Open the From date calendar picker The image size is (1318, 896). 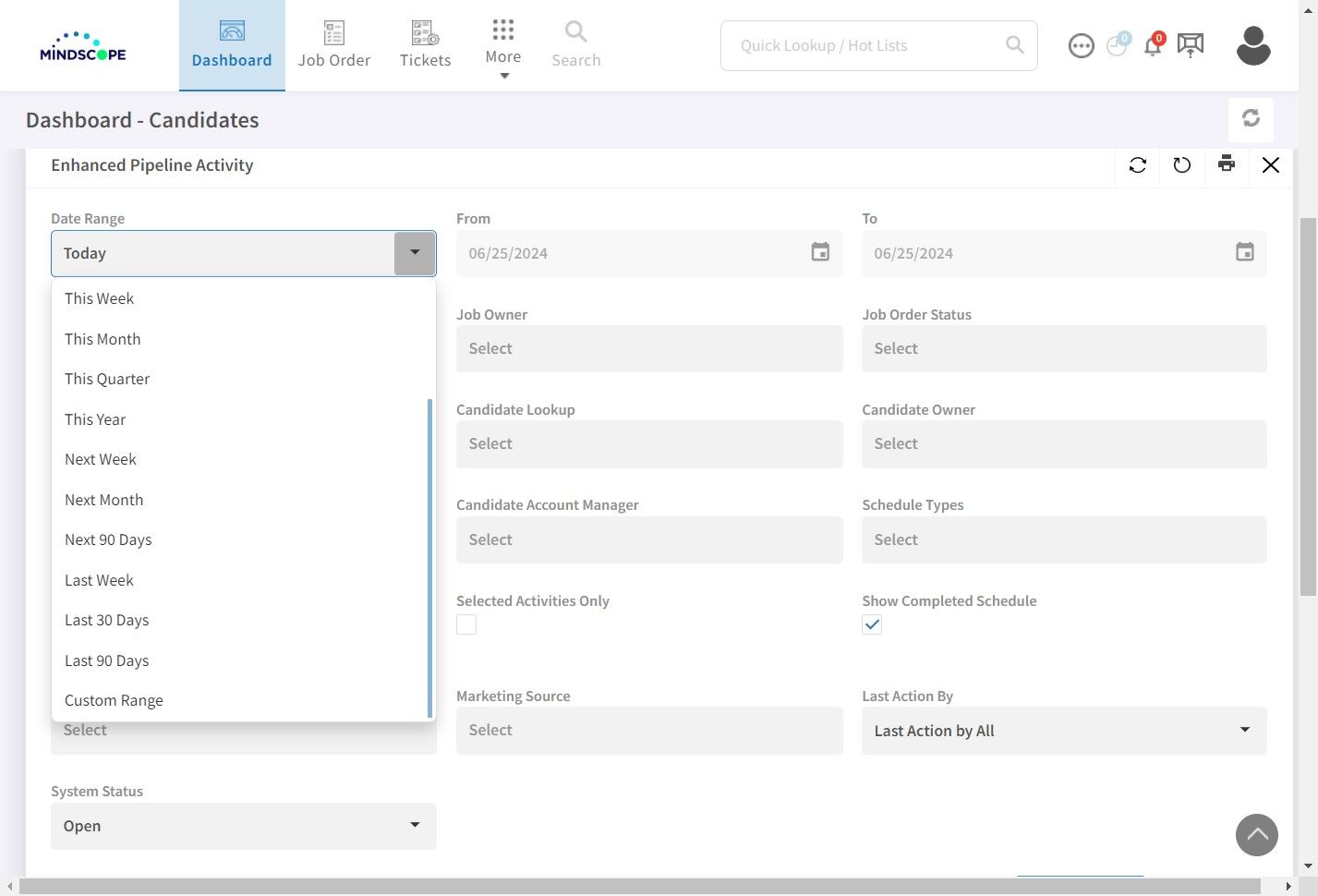pos(820,252)
